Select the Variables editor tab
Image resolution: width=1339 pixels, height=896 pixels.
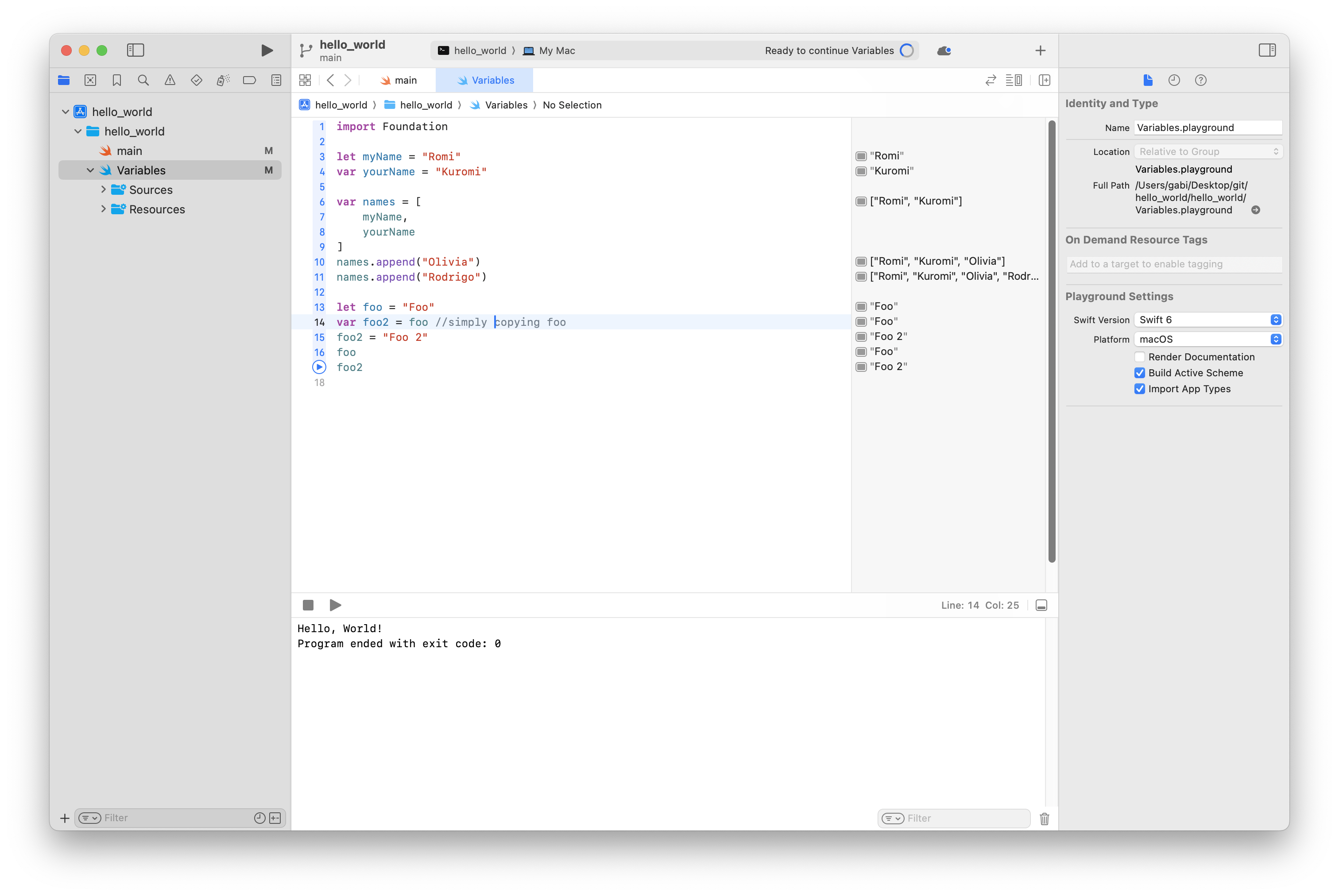point(485,81)
